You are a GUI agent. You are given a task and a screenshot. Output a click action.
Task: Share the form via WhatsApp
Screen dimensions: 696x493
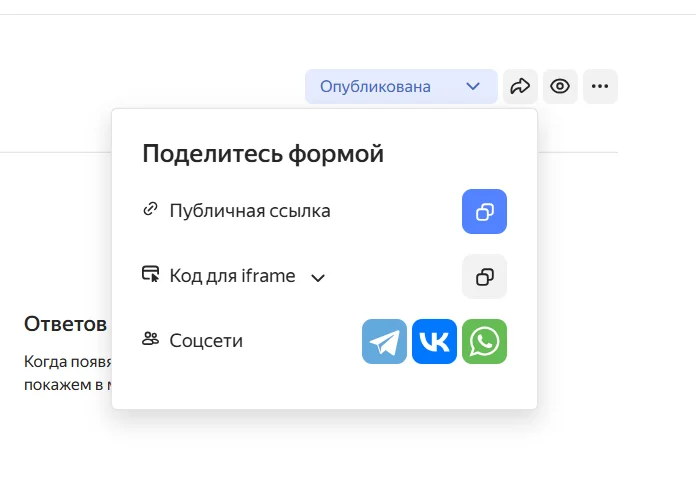point(484,342)
